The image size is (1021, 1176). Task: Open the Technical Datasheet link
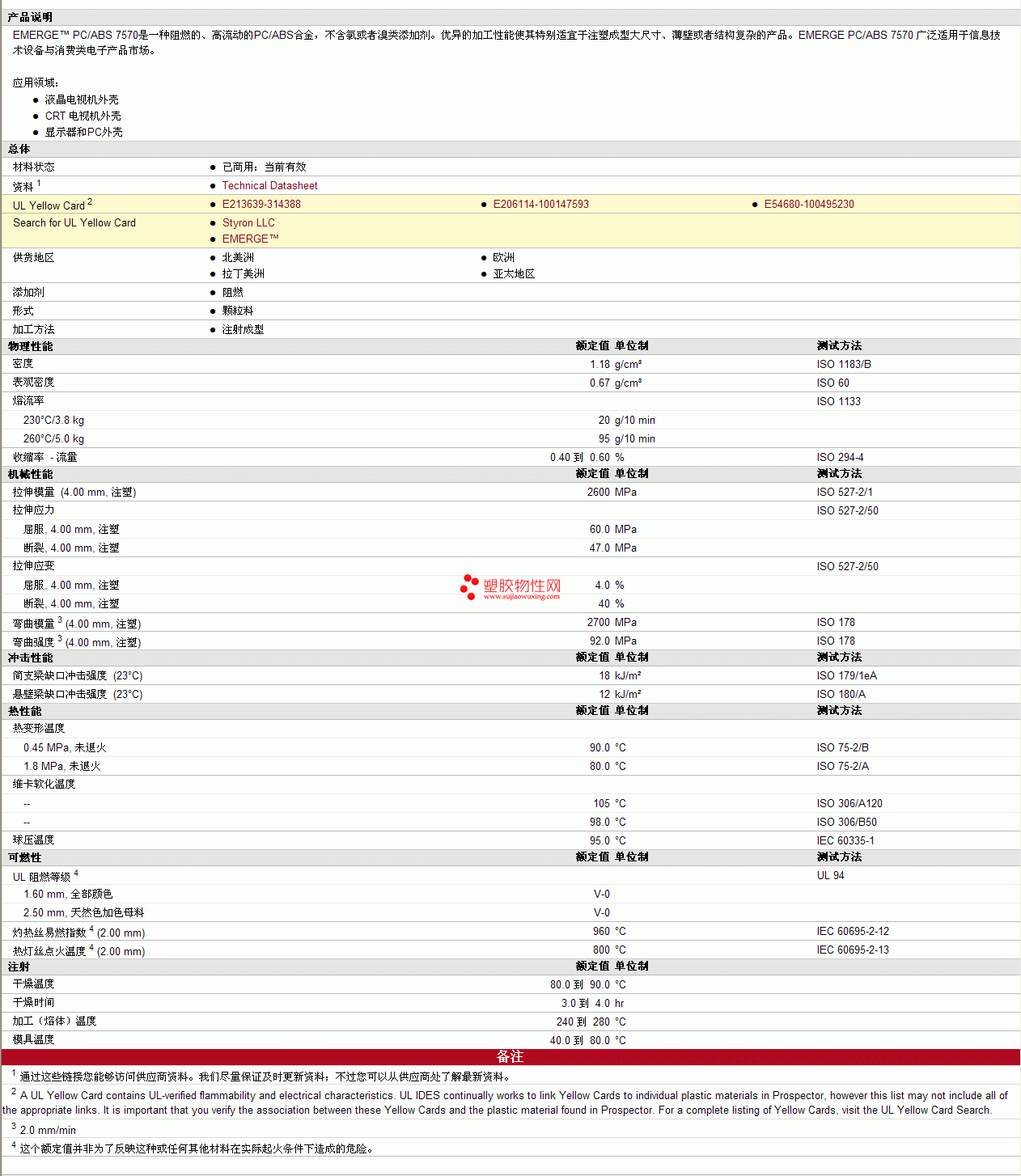click(x=269, y=185)
